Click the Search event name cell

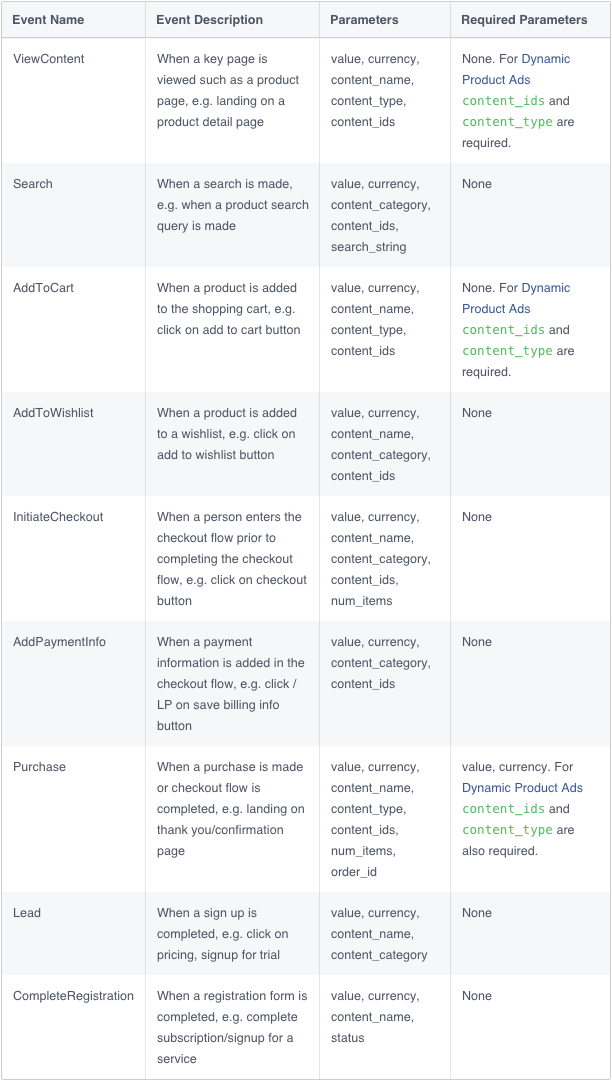coord(33,184)
